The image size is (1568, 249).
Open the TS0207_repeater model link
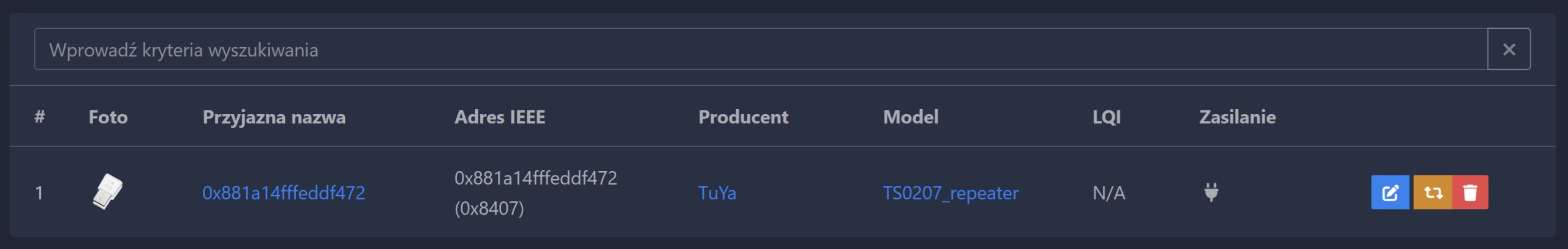[x=951, y=193]
